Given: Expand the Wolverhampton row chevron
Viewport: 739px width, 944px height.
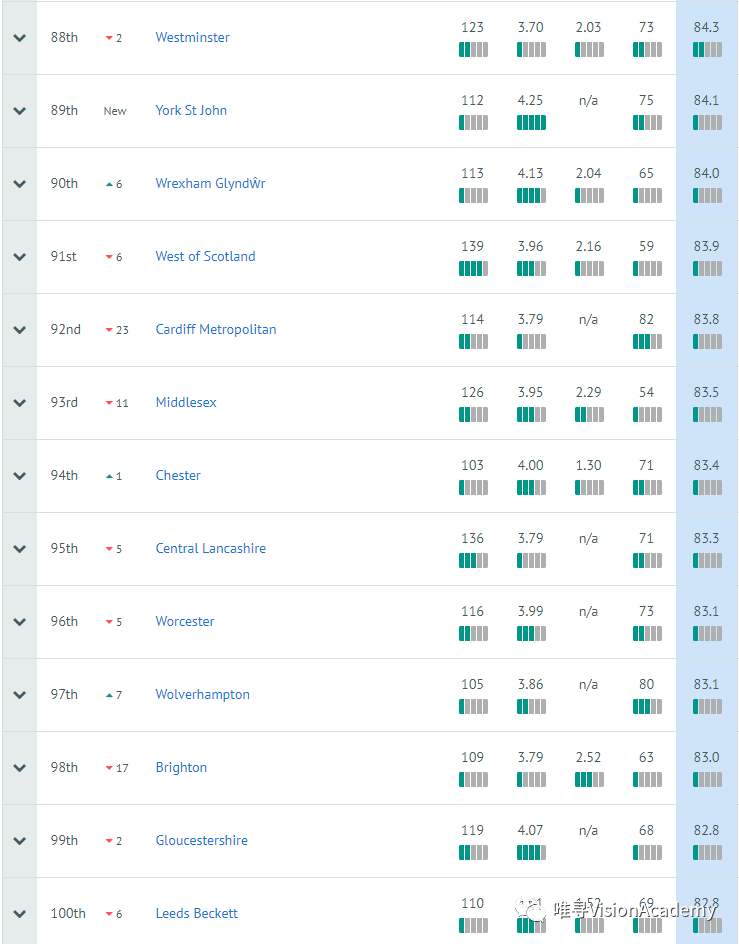Looking at the screenshot, I should click(x=20, y=695).
